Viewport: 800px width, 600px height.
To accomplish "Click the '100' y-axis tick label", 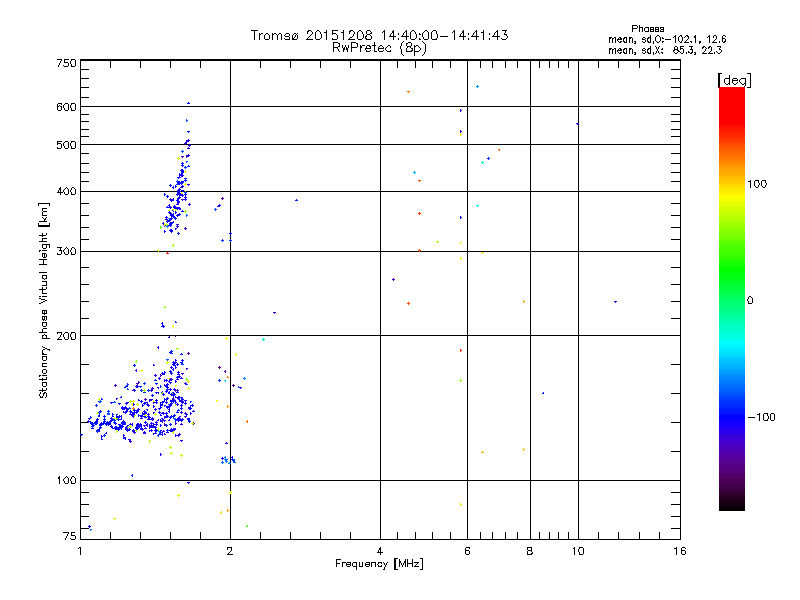I will (66, 481).
